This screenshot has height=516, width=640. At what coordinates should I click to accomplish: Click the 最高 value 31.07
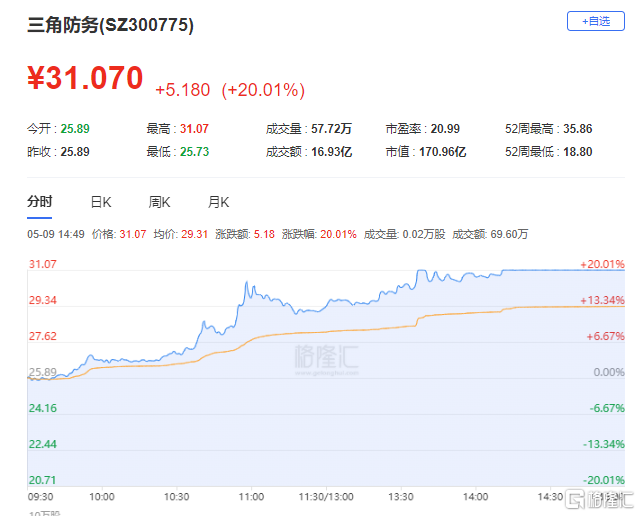pos(194,129)
